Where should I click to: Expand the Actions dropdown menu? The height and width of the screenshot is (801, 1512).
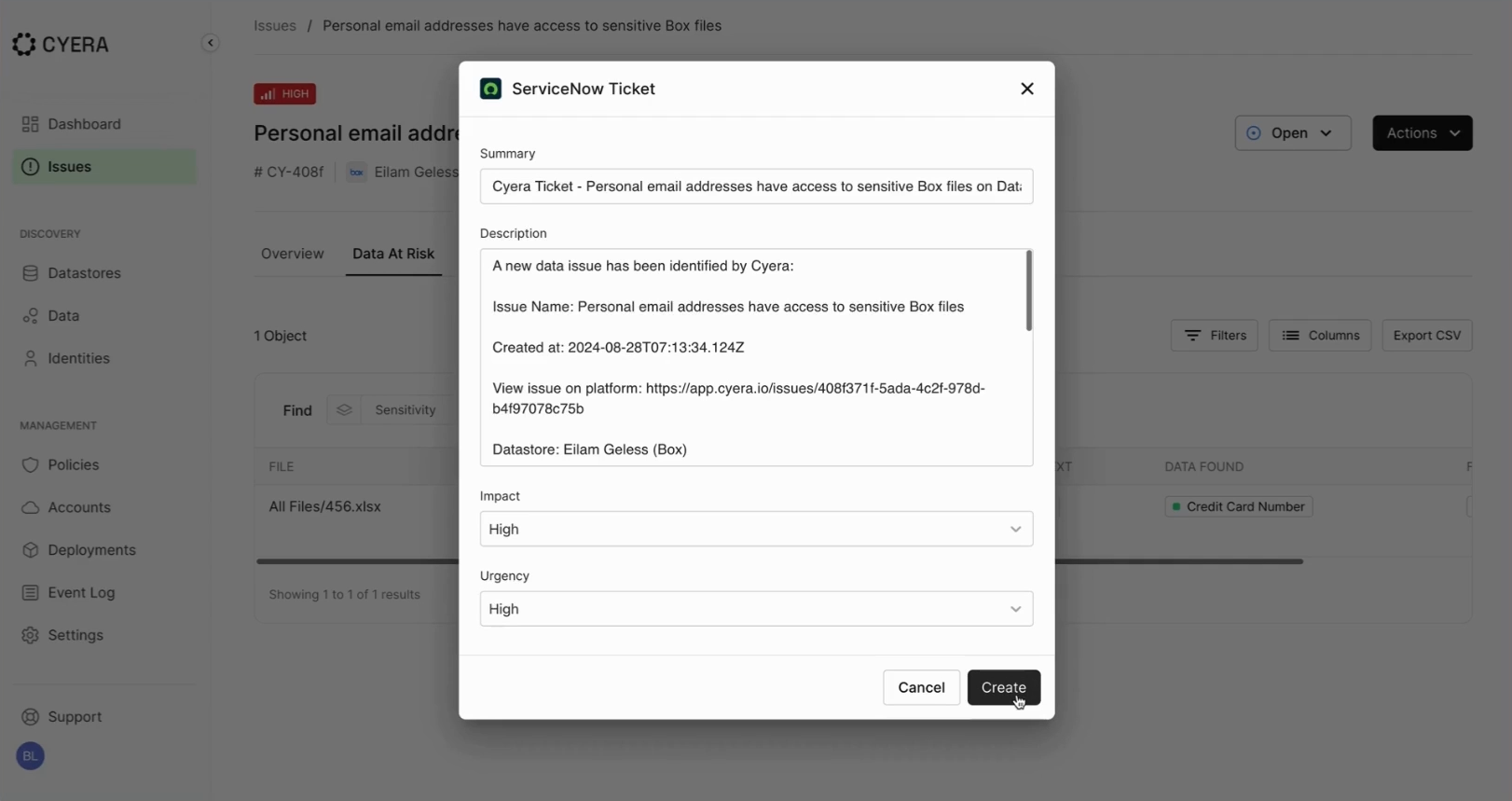pos(1423,133)
